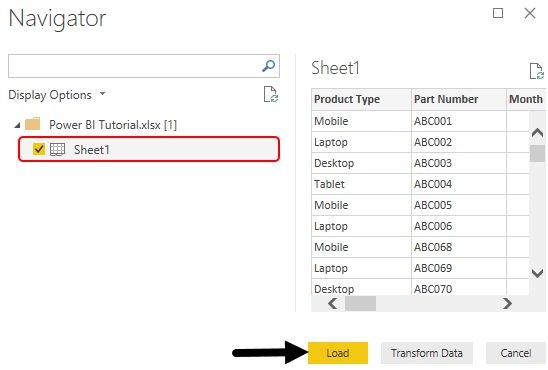The height and width of the screenshot is (370, 548).
Task: Focus the navigator search box
Action: coord(135,66)
